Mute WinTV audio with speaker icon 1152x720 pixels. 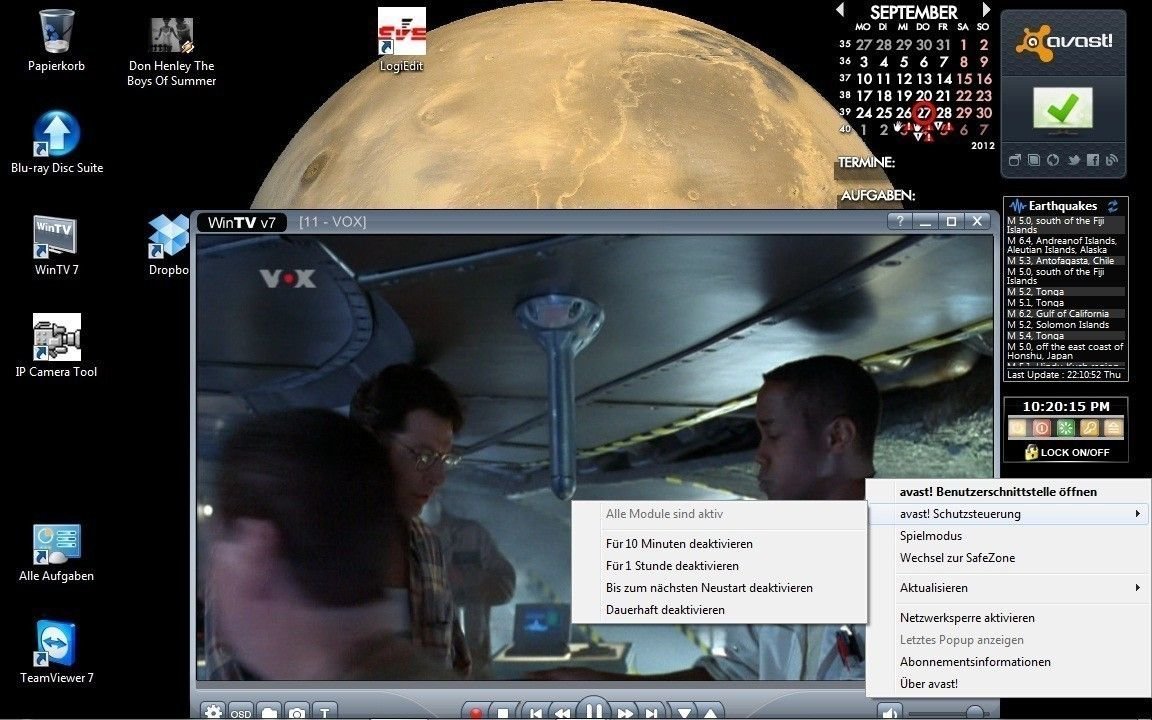click(890, 712)
